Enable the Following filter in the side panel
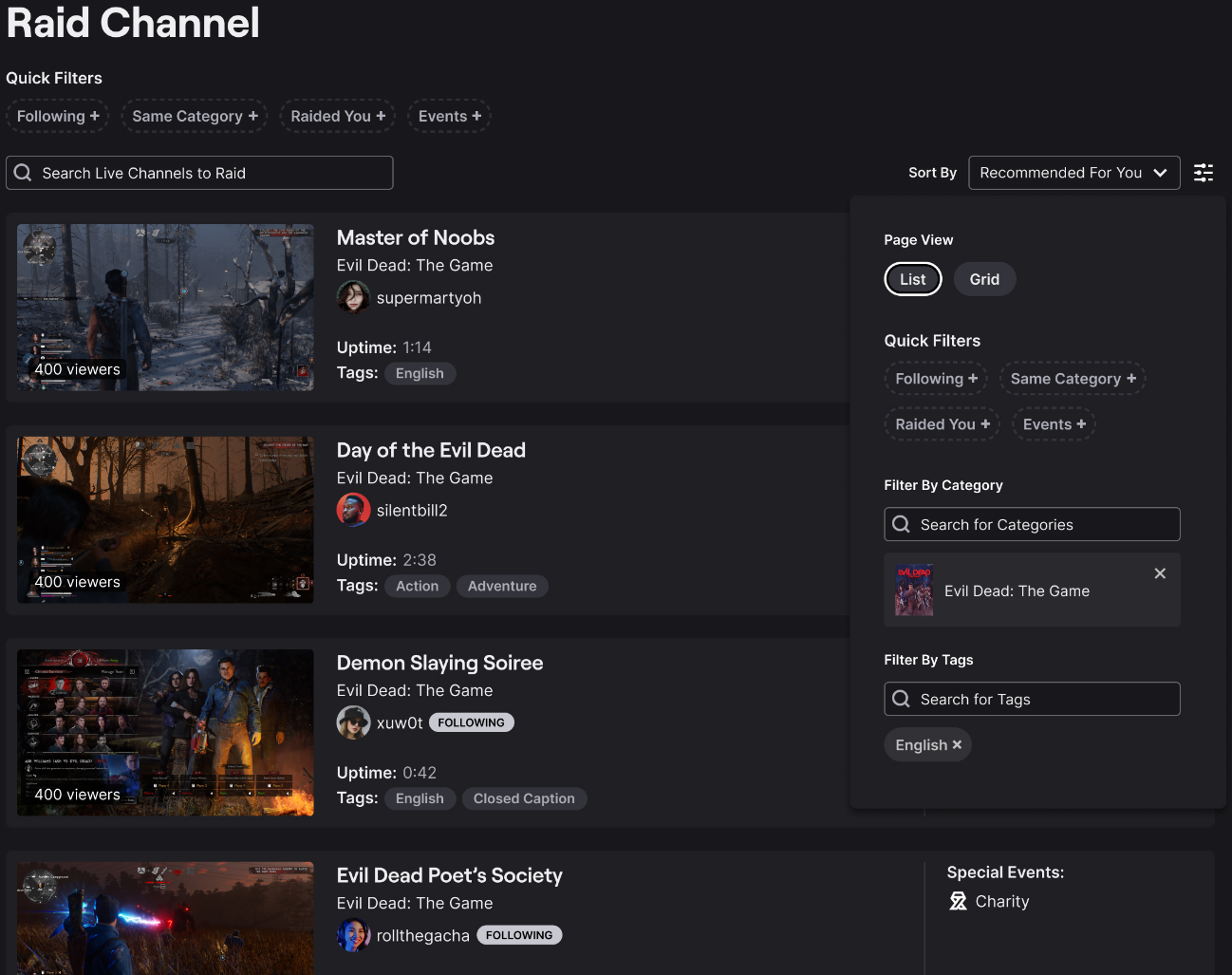The height and width of the screenshot is (975, 1232). tap(936, 379)
